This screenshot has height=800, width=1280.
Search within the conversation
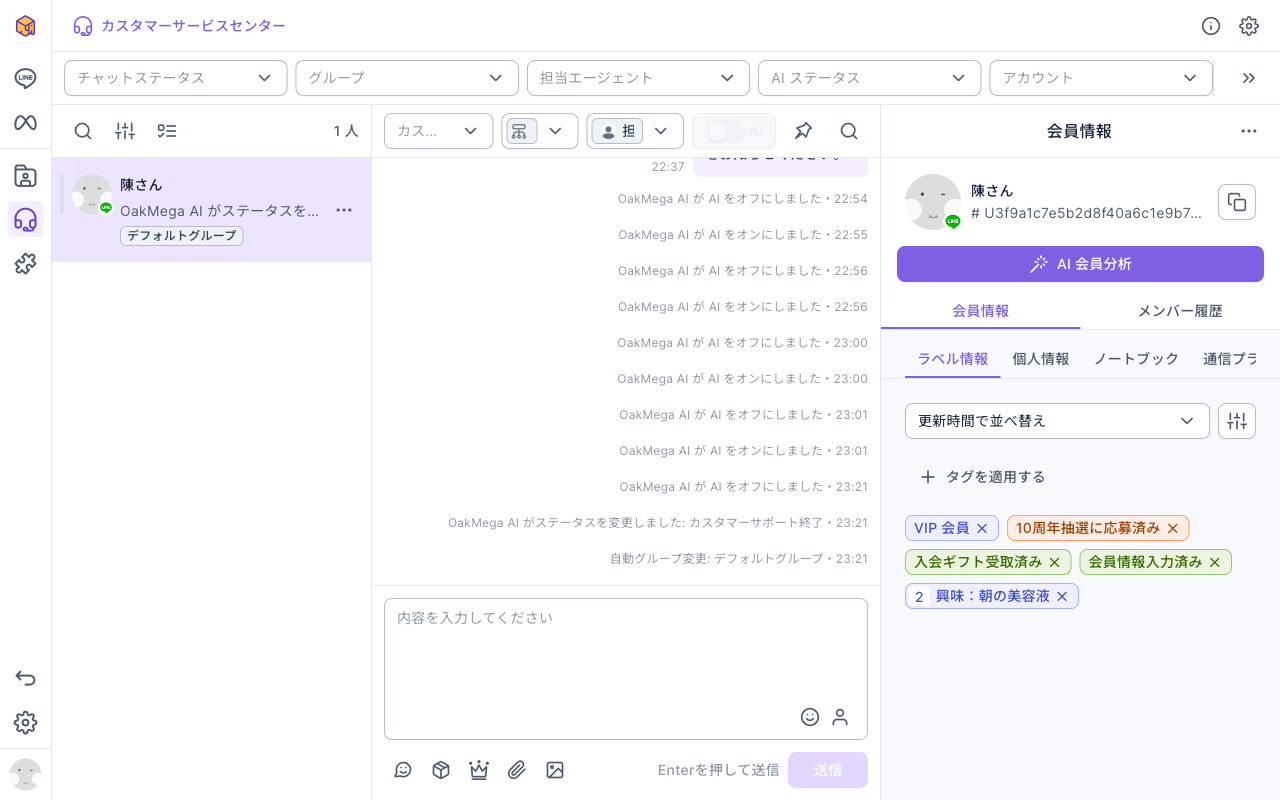(849, 131)
